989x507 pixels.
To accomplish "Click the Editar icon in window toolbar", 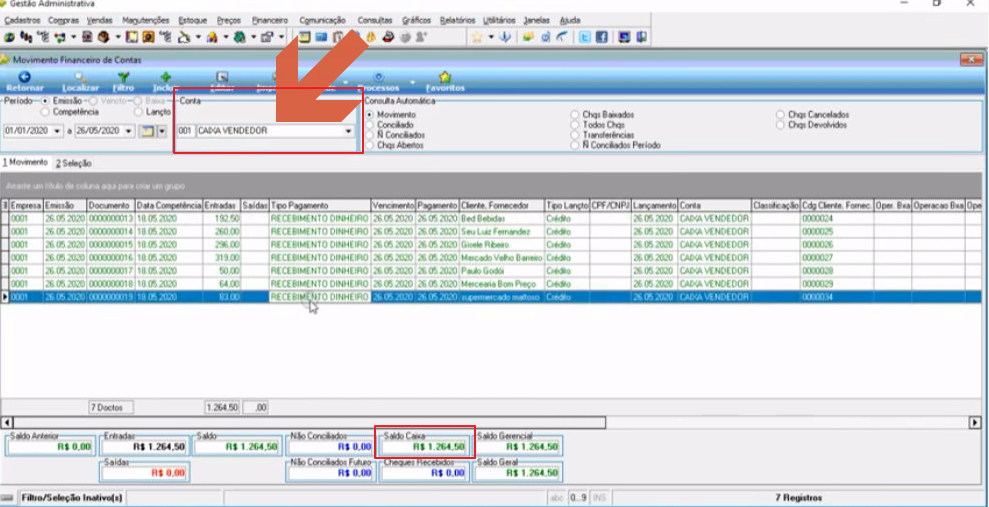I will pyautogui.click(x=221, y=77).
